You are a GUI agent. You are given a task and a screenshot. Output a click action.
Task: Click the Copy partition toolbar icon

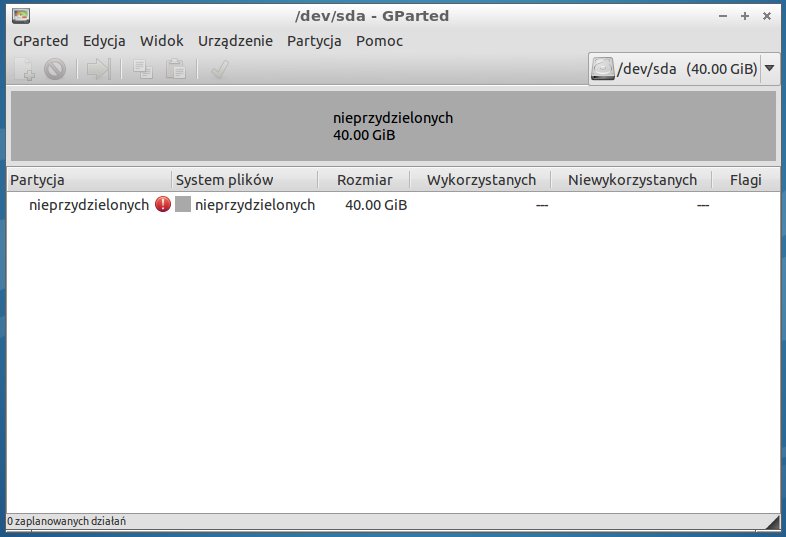pos(143,69)
